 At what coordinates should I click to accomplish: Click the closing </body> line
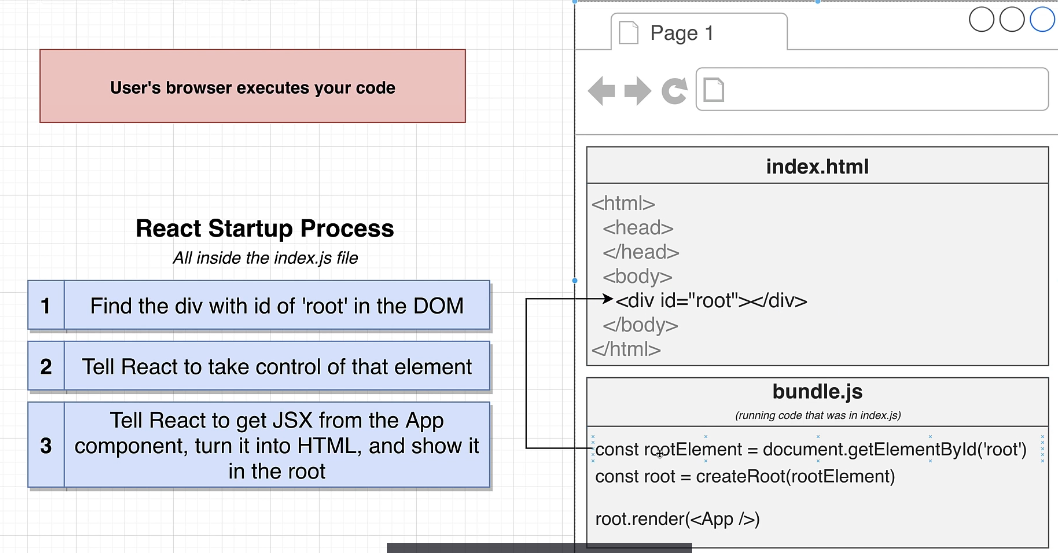tap(640, 325)
